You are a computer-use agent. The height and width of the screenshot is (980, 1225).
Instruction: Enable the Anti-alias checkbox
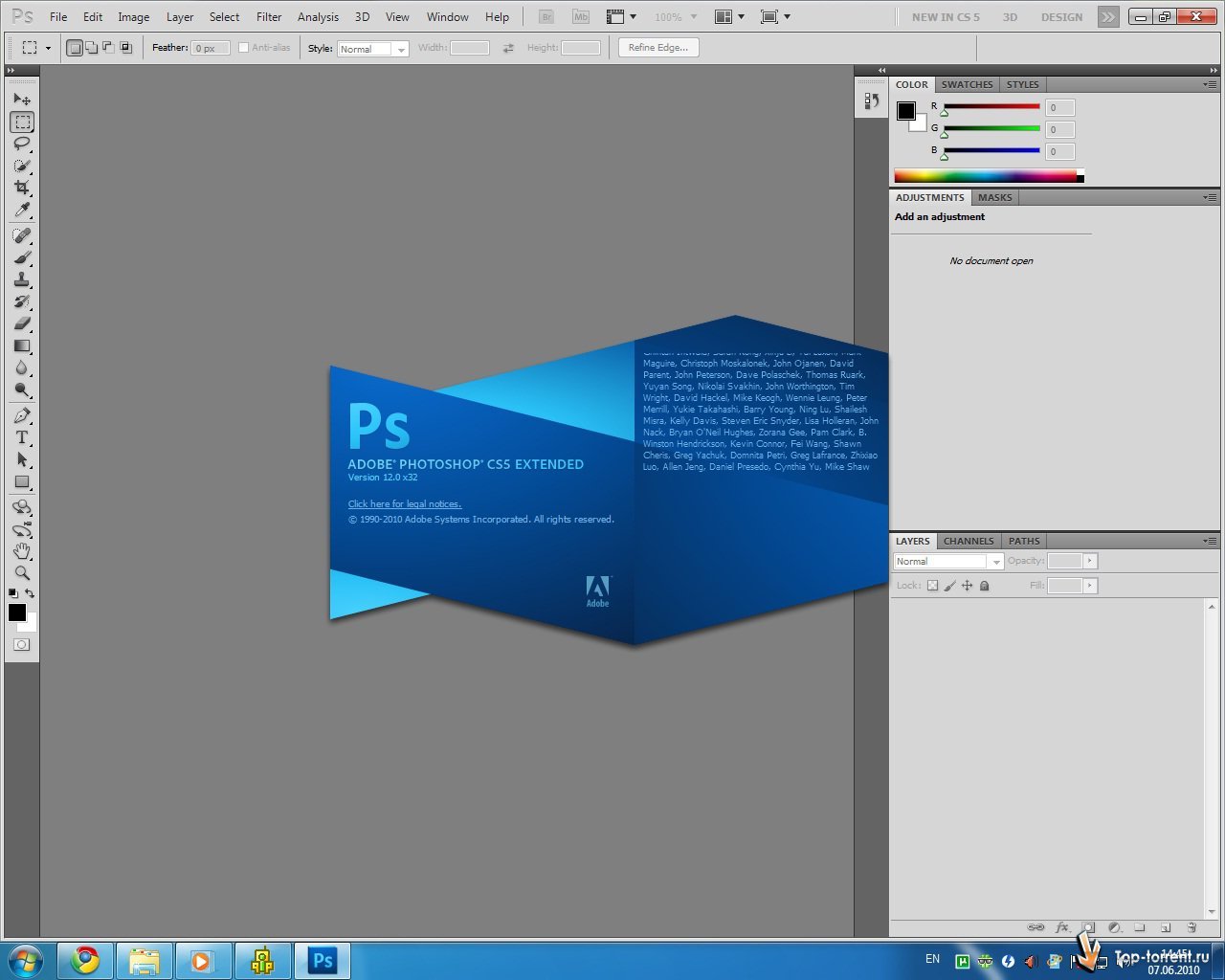tap(243, 48)
